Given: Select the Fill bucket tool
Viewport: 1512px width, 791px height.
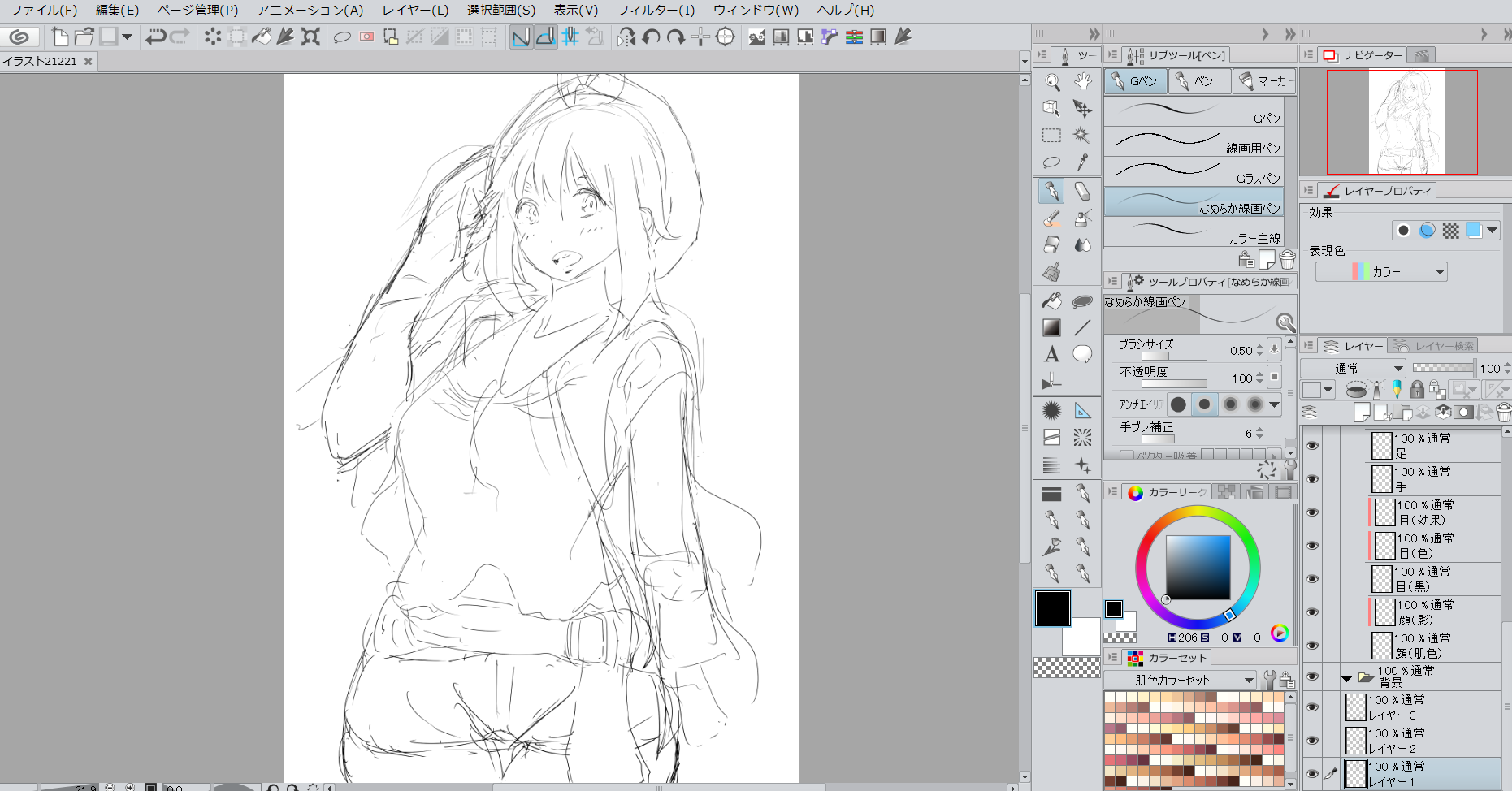Looking at the screenshot, I should pyautogui.click(x=1052, y=301).
